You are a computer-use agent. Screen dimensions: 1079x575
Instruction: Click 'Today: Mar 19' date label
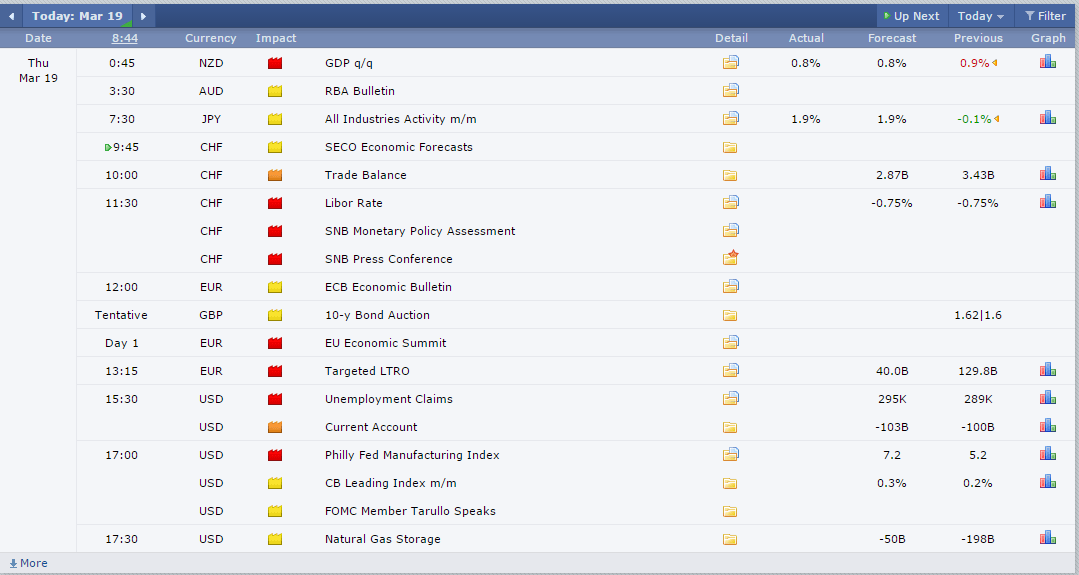click(x=77, y=16)
